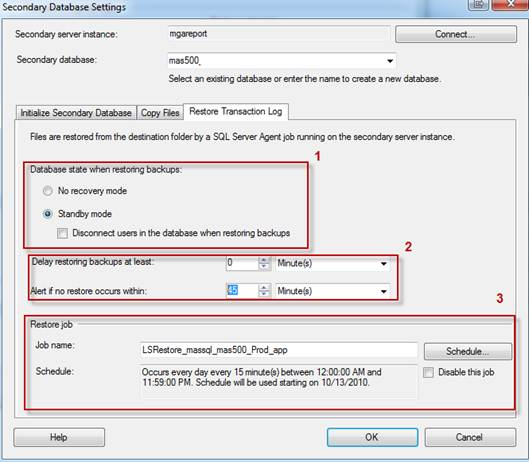
Task: Click the Connect... button
Action: [x=456, y=34]
